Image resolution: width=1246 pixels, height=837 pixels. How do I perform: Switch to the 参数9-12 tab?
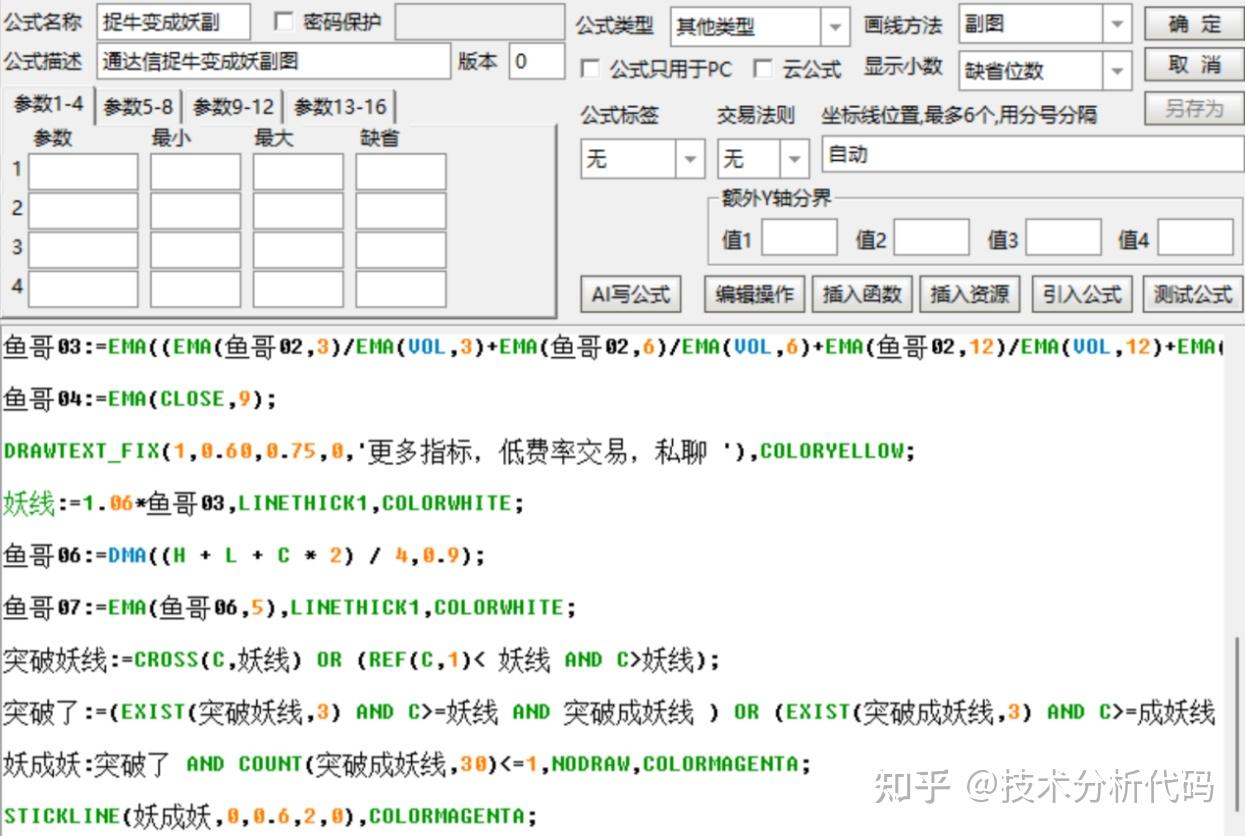pyautogui.click(x=233, y=107)
